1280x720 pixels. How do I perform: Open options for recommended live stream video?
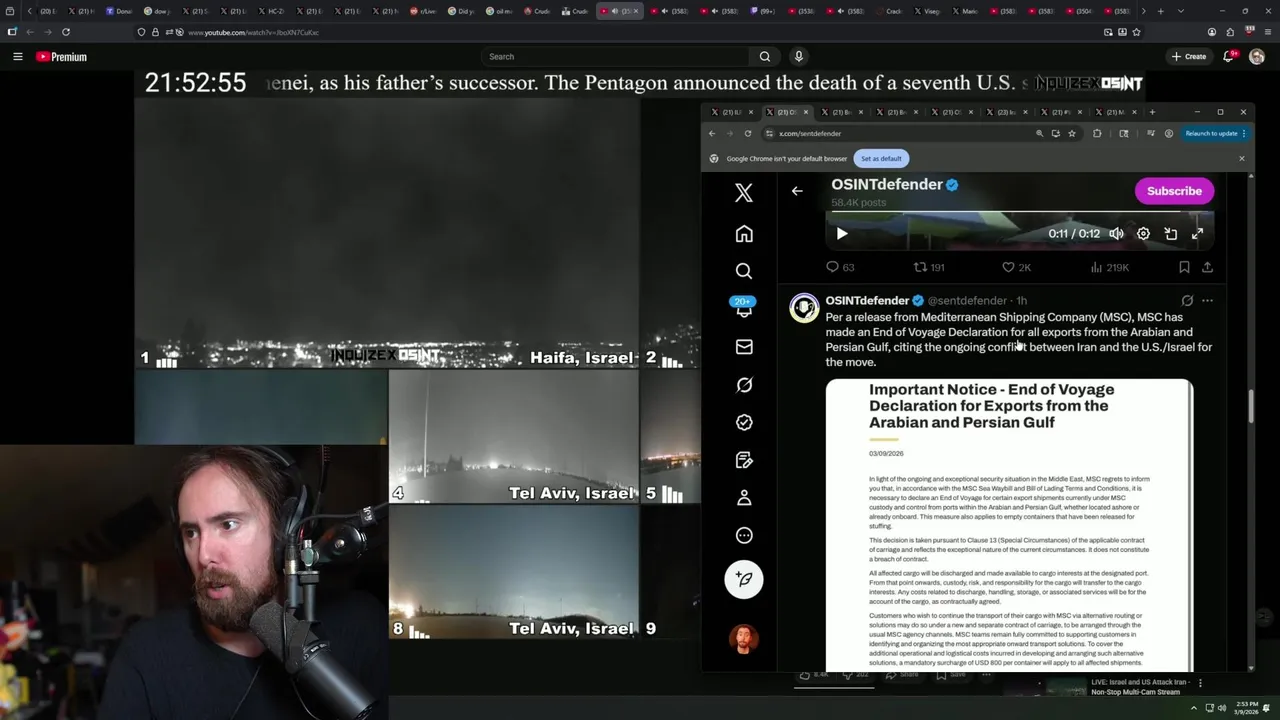tap(1200, 683)
